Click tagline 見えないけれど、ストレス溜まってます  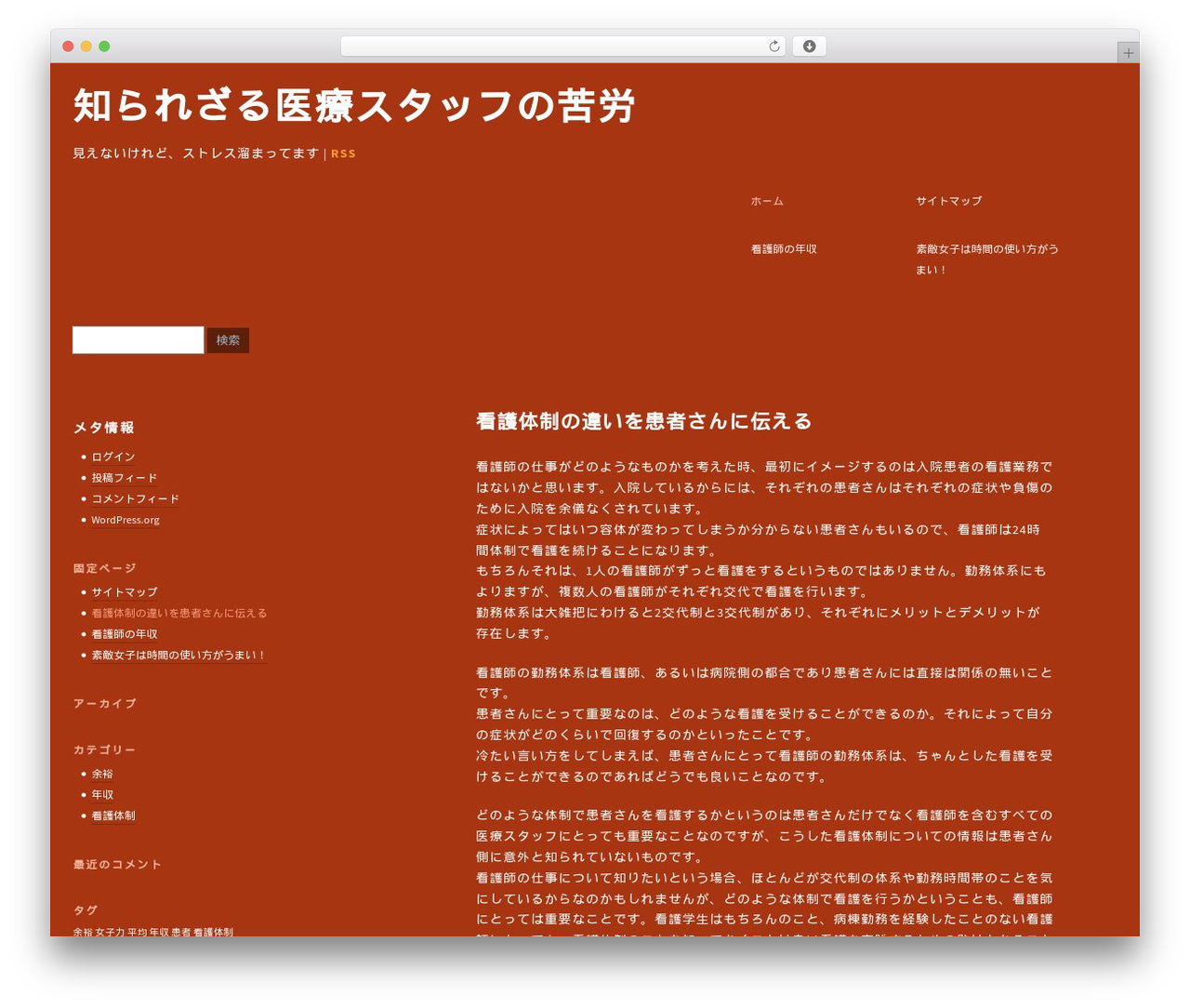pyautogui.click(x=196, y=153)
